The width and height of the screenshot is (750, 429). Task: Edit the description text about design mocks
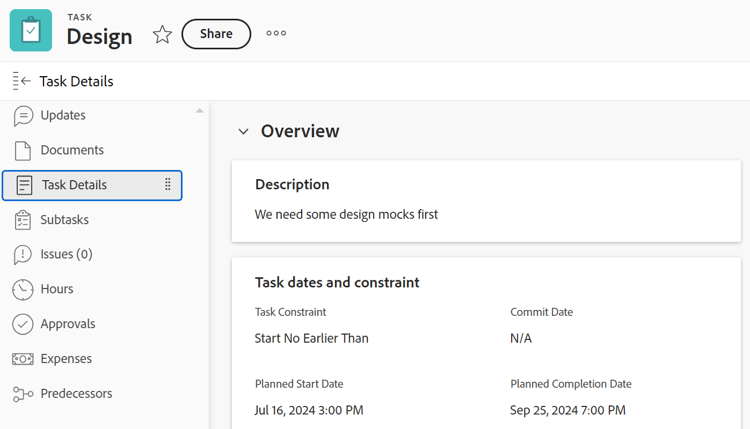(346, 214)
